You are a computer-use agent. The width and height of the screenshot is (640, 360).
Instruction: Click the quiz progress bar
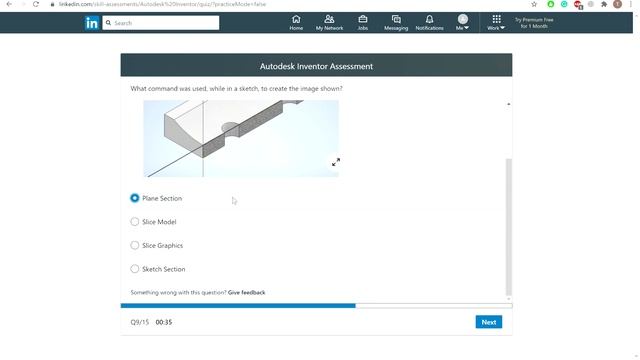[x=316, y=306]
